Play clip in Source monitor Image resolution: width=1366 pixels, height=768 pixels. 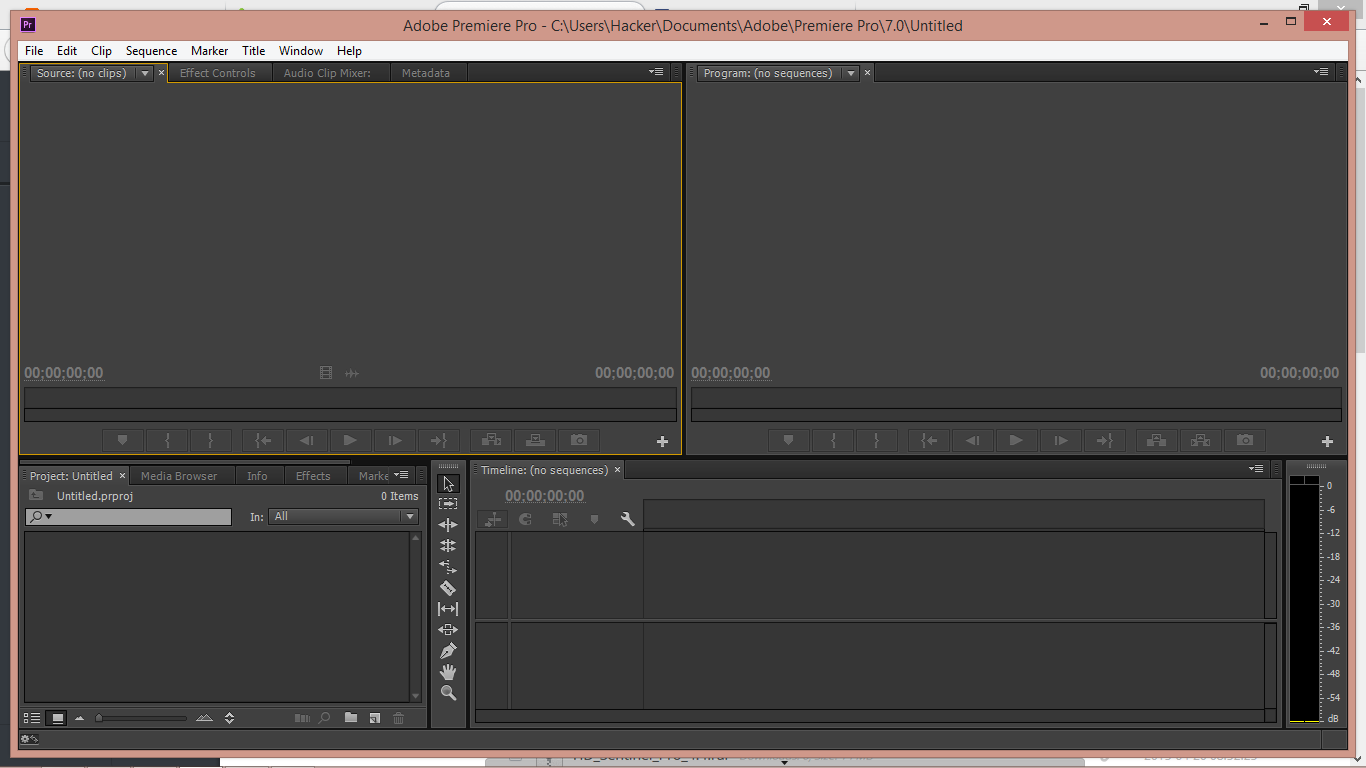[x=350, y=440]
